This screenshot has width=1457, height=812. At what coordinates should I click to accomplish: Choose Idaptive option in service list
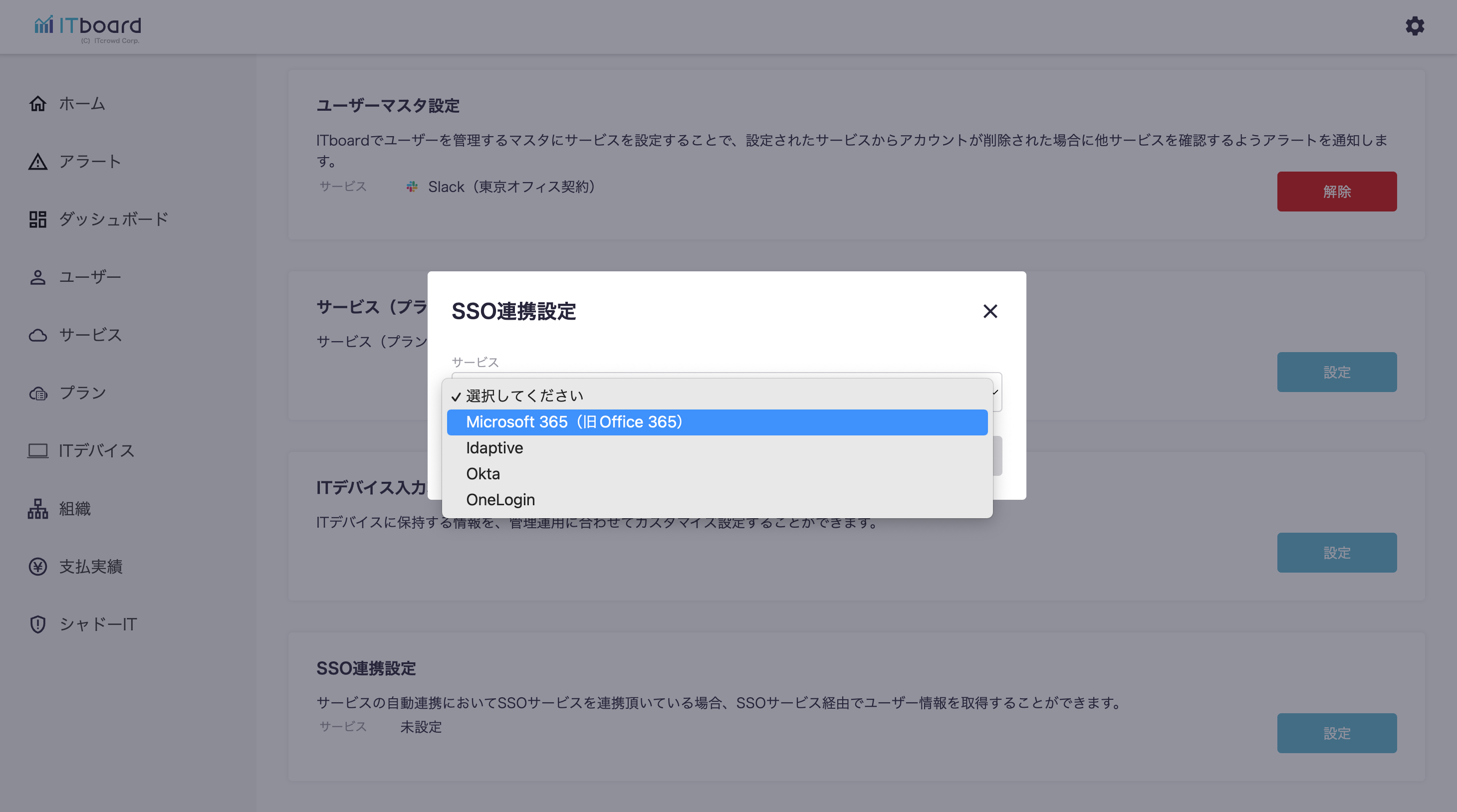[494, 448]
